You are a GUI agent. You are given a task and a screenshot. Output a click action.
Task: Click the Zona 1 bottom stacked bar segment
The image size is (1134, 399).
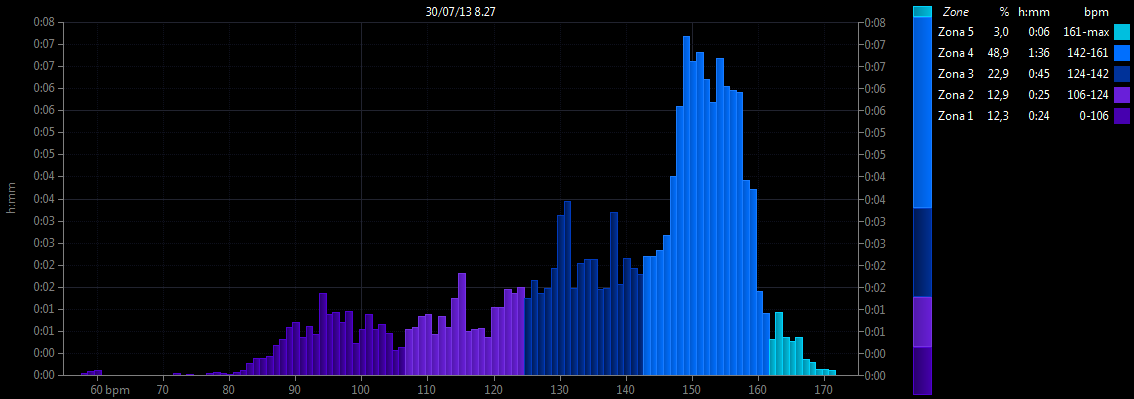[x=922, y=371]
